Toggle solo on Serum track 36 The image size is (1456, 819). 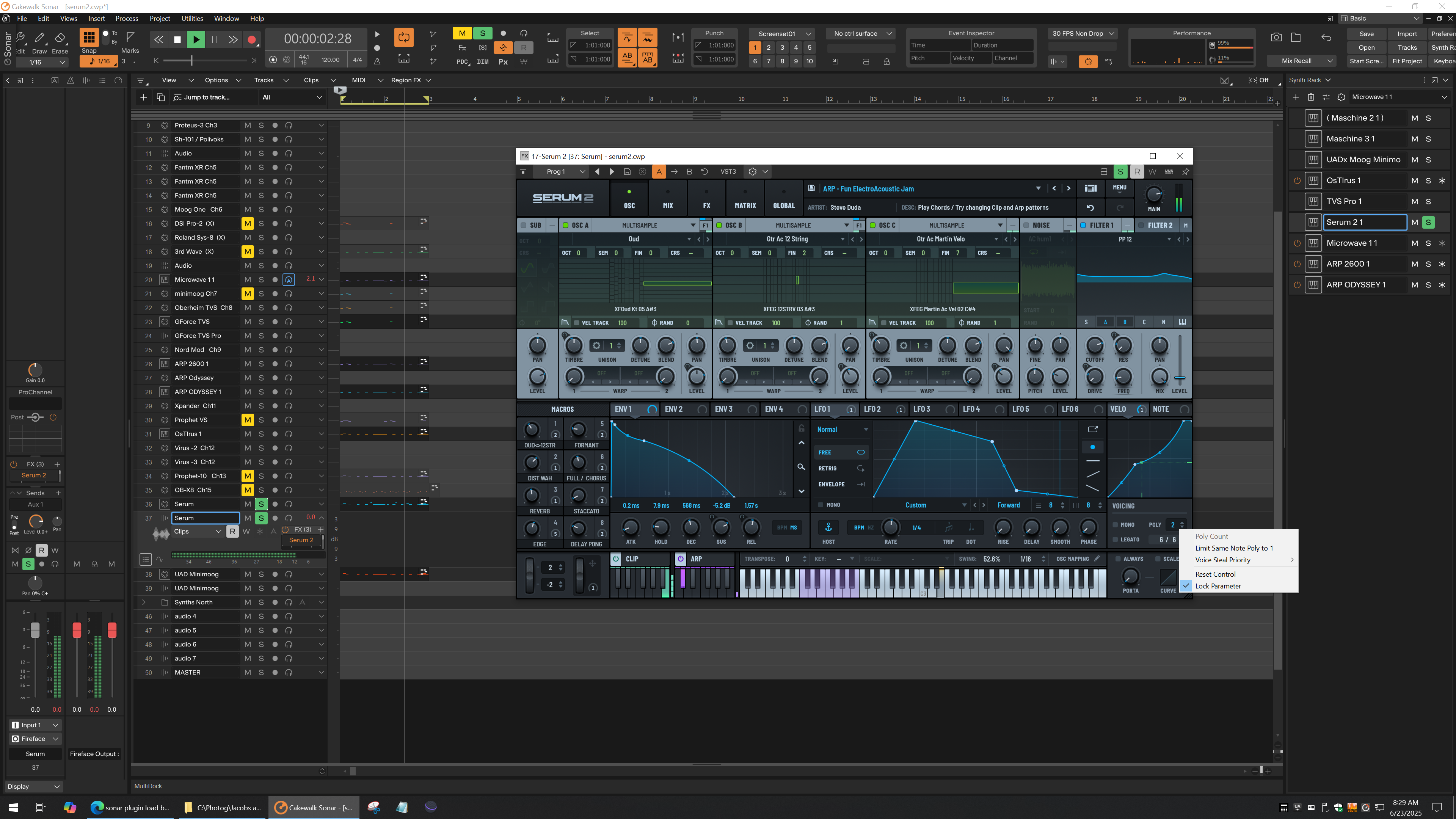[x=260, y=504]
